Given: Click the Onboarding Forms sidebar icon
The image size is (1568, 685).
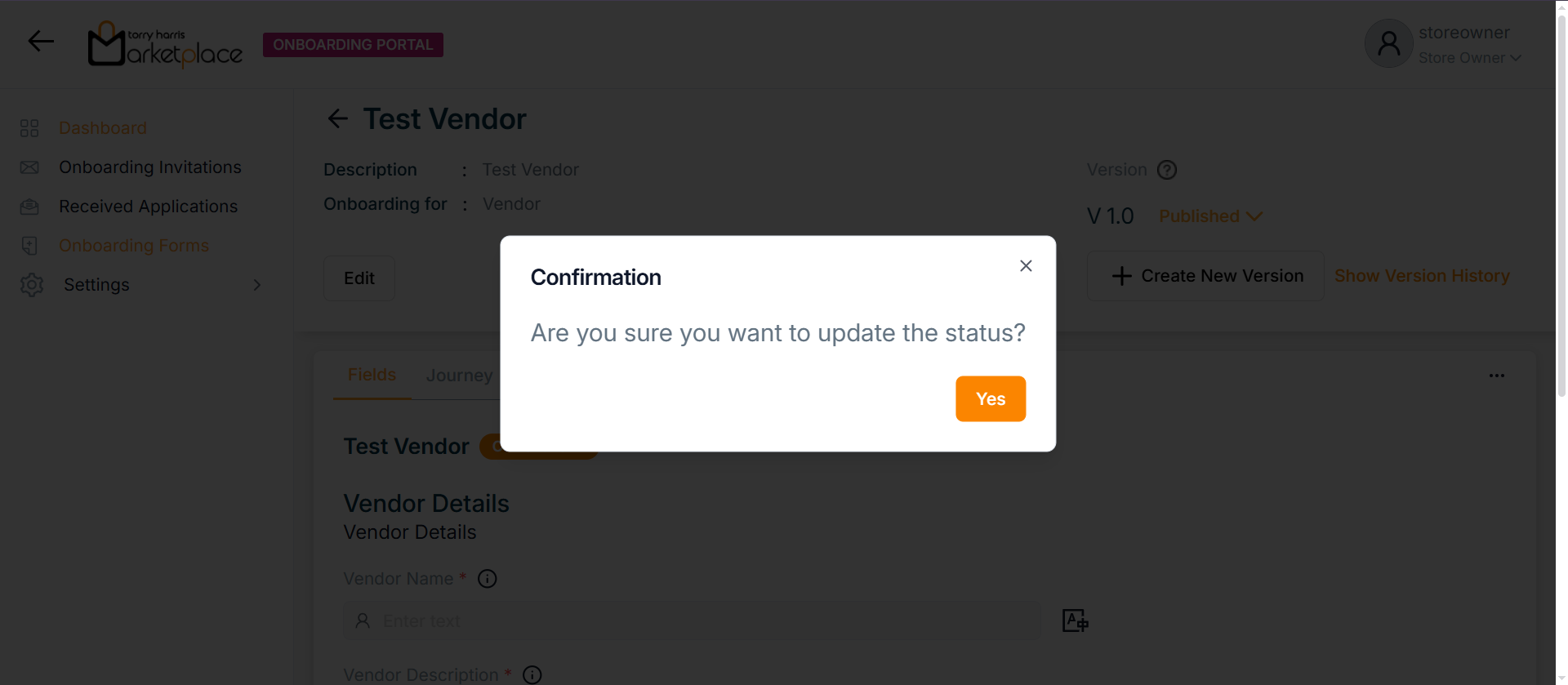Looking at the screenshot, I should click(29, 246).
